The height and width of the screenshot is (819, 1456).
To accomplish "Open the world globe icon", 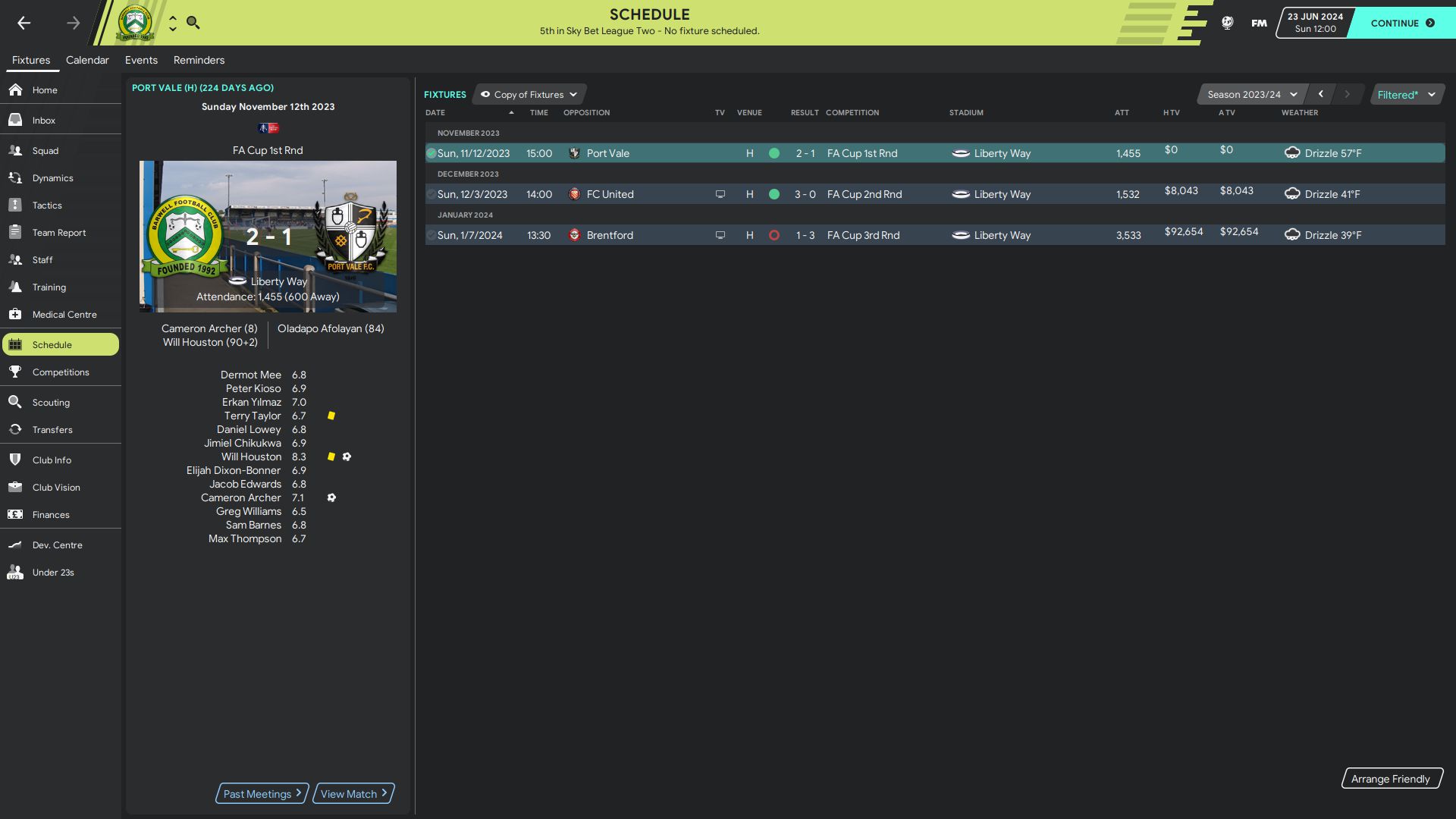I will point(1227,23).
